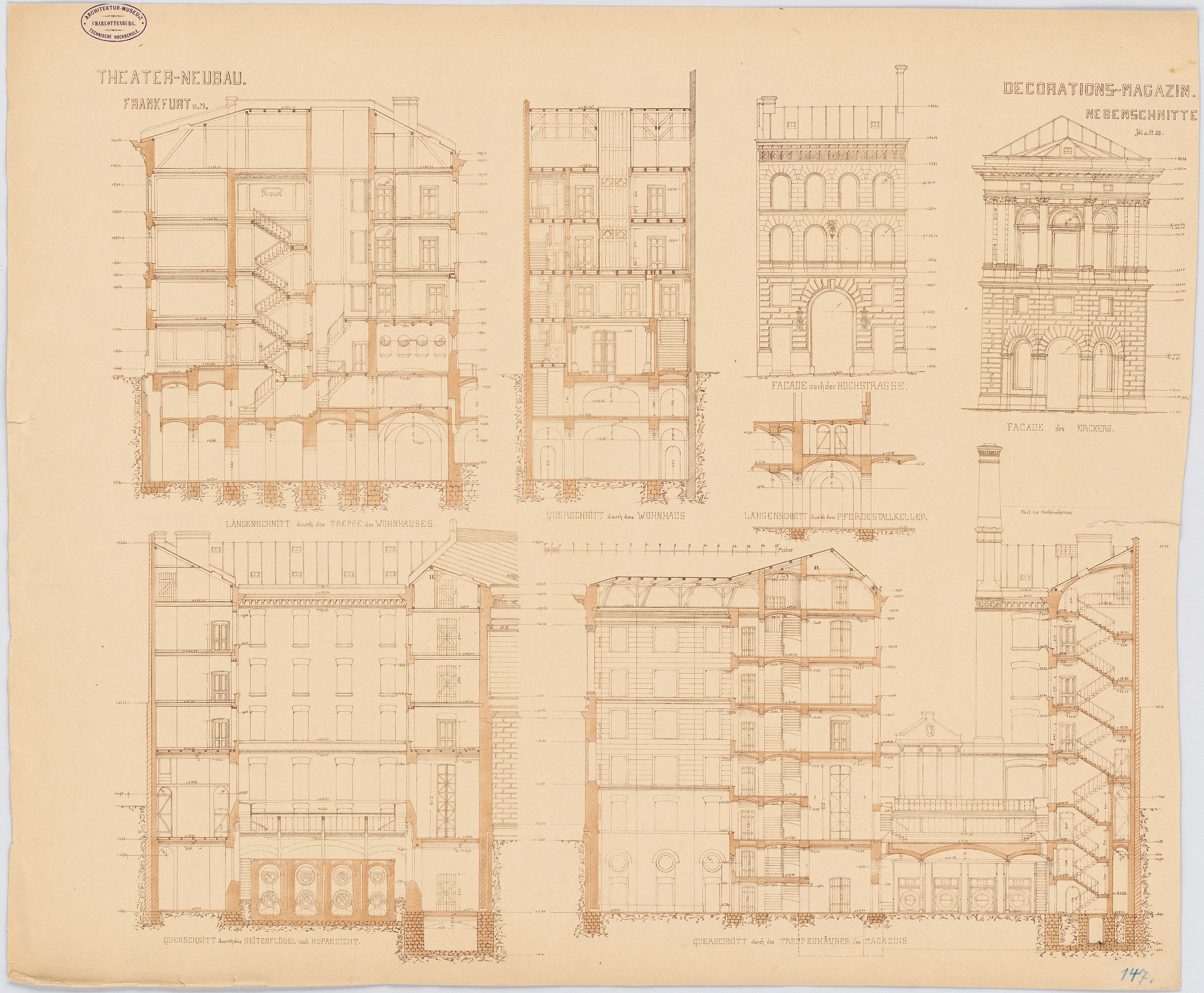Click the Querschnitt durch das Wohnhaus caption

(x=616, y=516)
